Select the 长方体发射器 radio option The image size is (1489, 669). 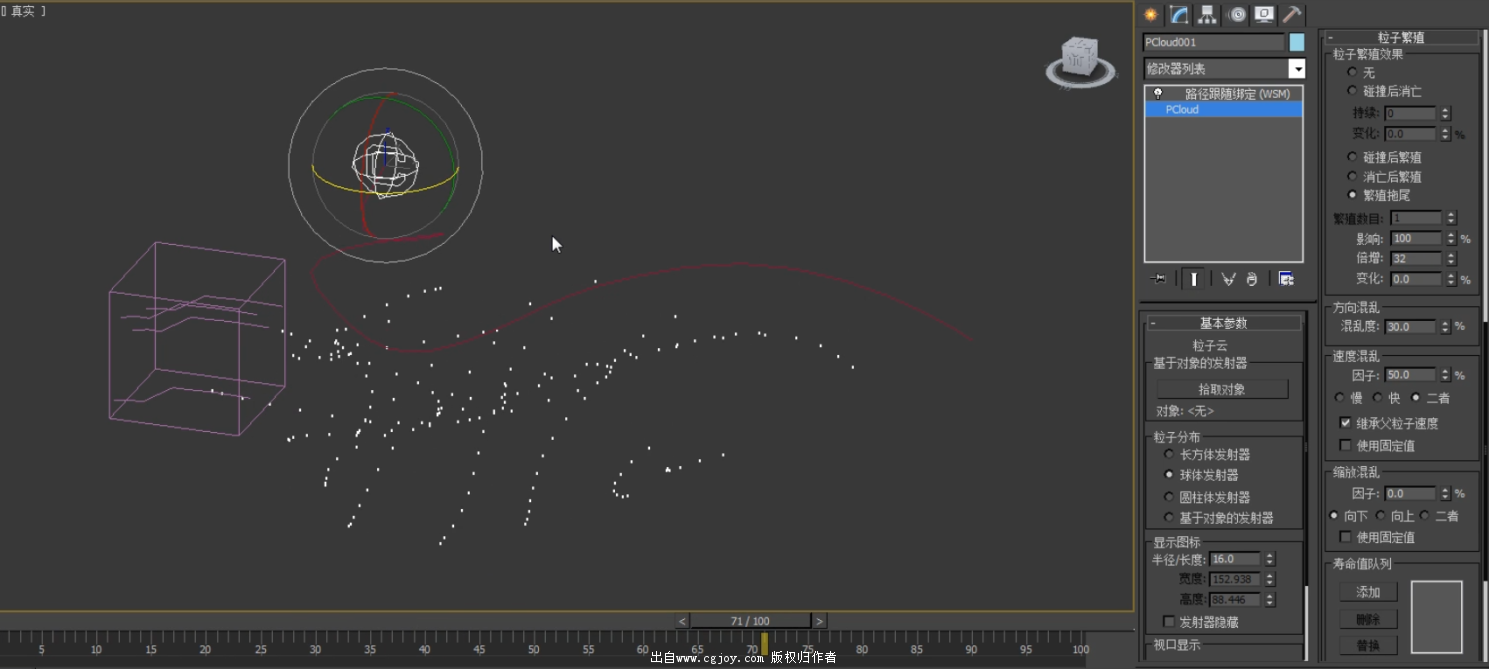1169,454
